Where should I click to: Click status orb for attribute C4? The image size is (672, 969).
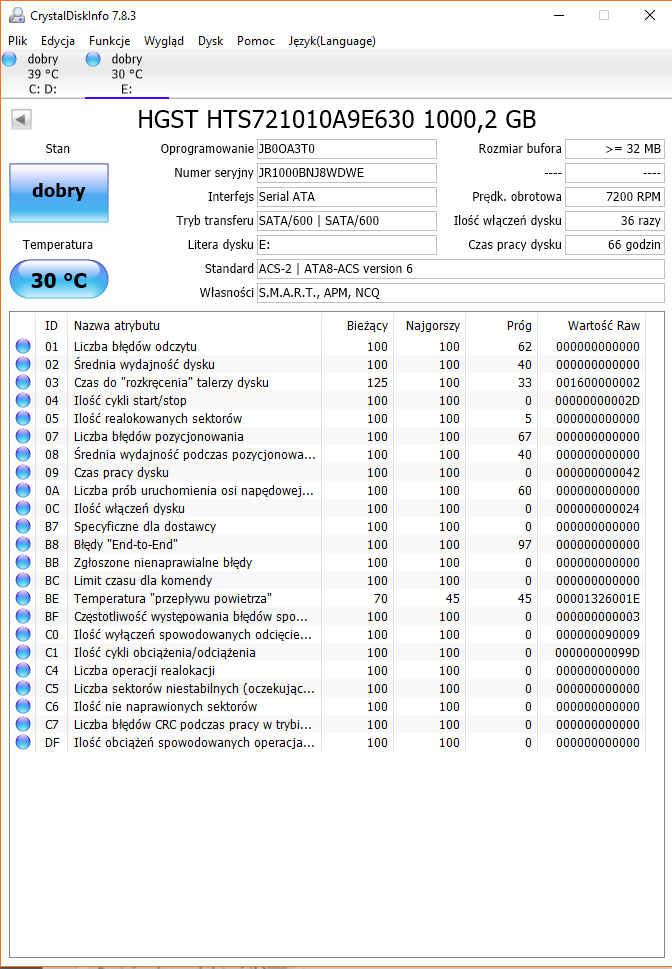[x=23, y=671]
